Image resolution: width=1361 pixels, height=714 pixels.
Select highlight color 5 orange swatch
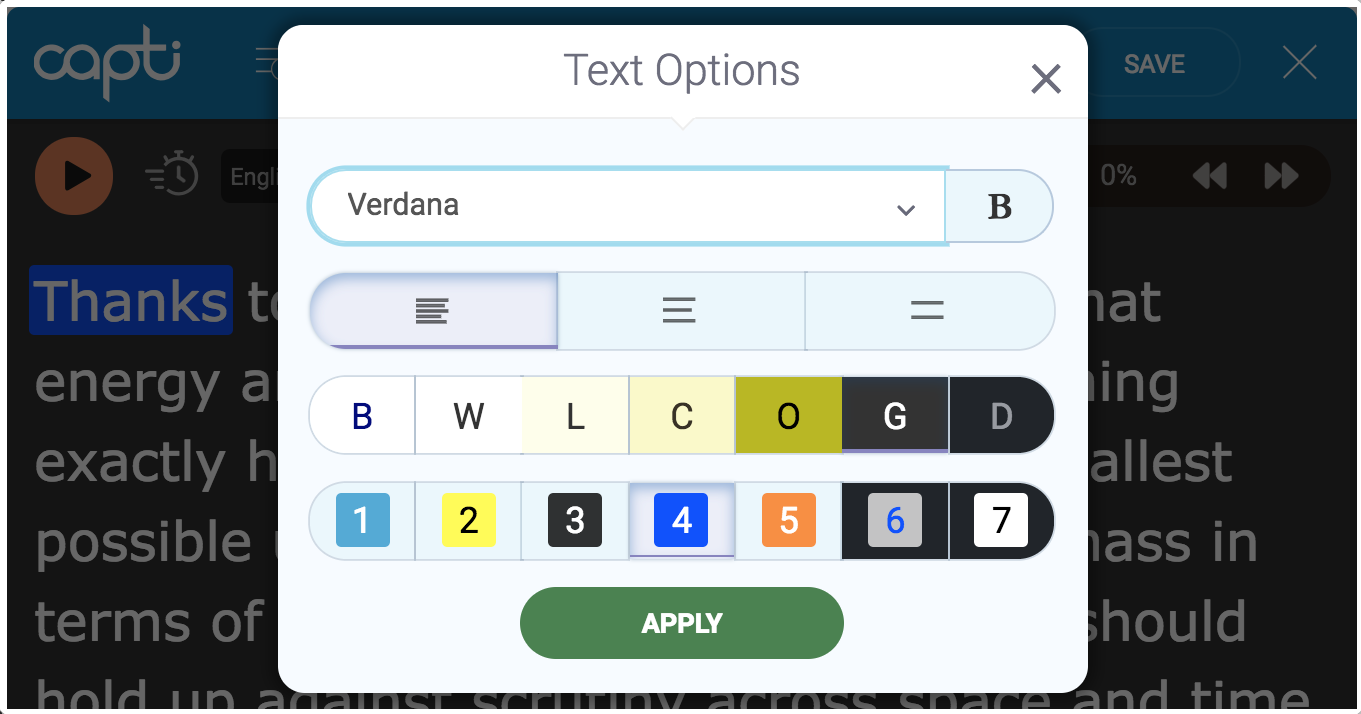[789, 520]
